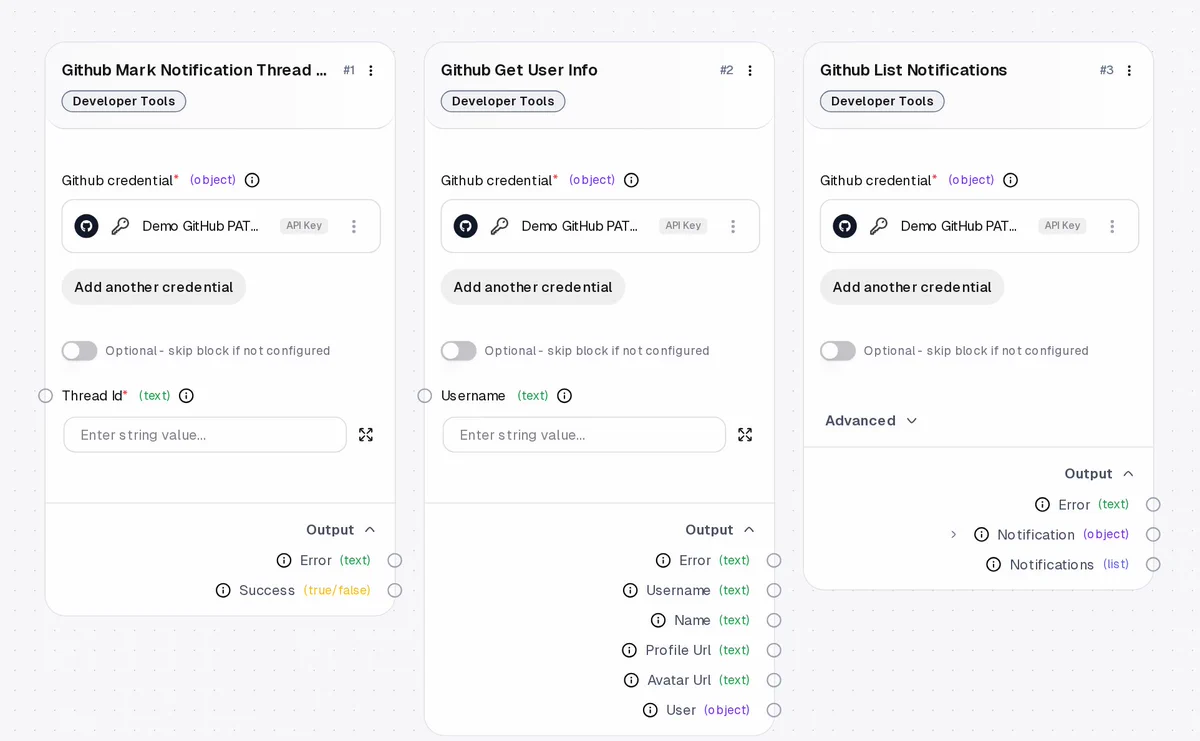This screenshot has height=741, width=1200.
Task: Open credential options menu in Mark Notification Thread block
Action: pos(354,226)
